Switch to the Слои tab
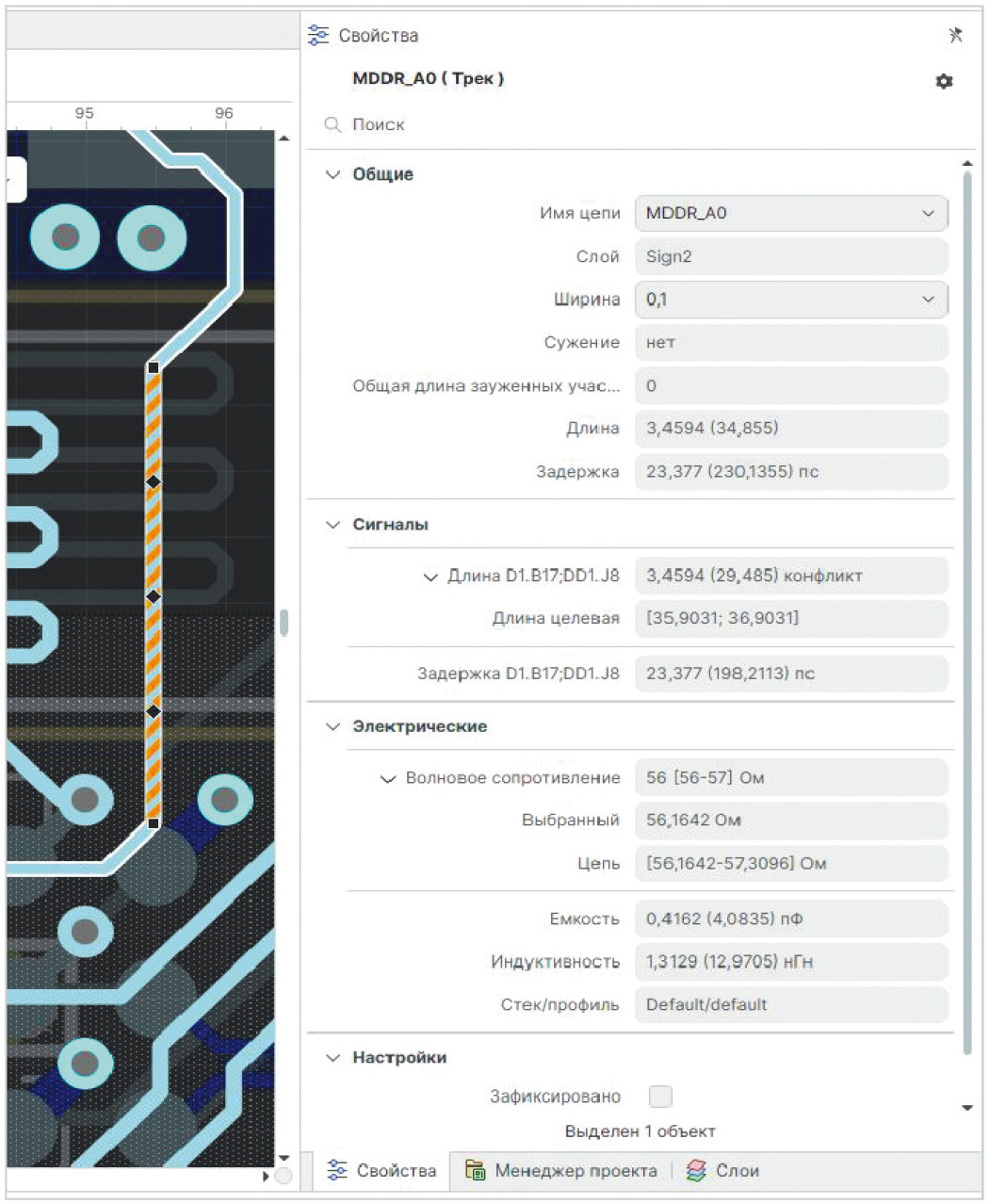The image size is (989, 1204). pos(737,1170)
